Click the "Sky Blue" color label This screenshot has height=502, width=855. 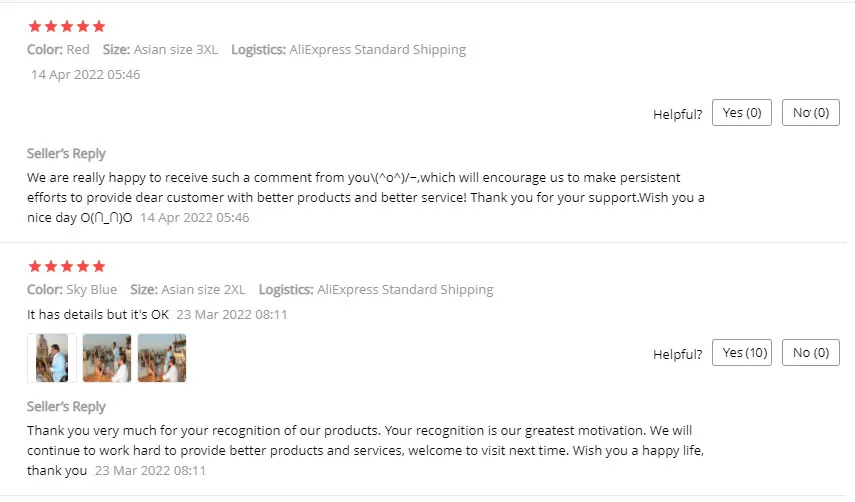(91, 290)
